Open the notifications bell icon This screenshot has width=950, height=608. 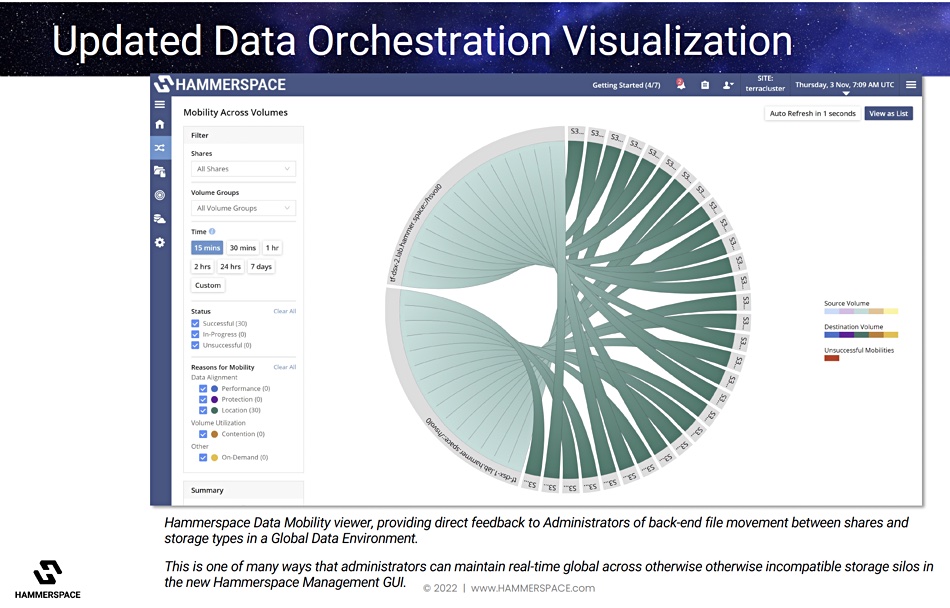681,84
